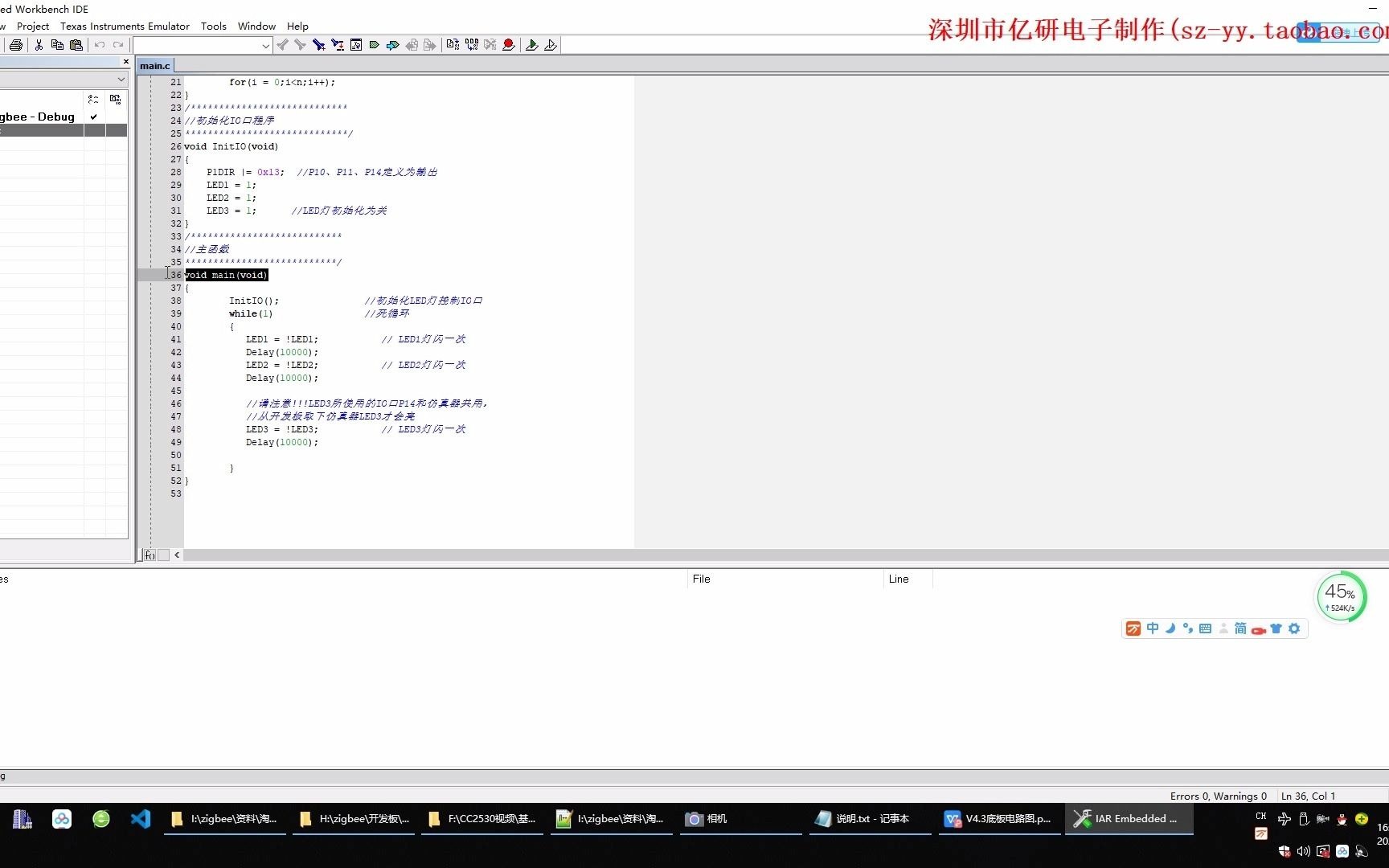
Task: Click the Replace flashlight icon
Action: click(x=338, y=45)
